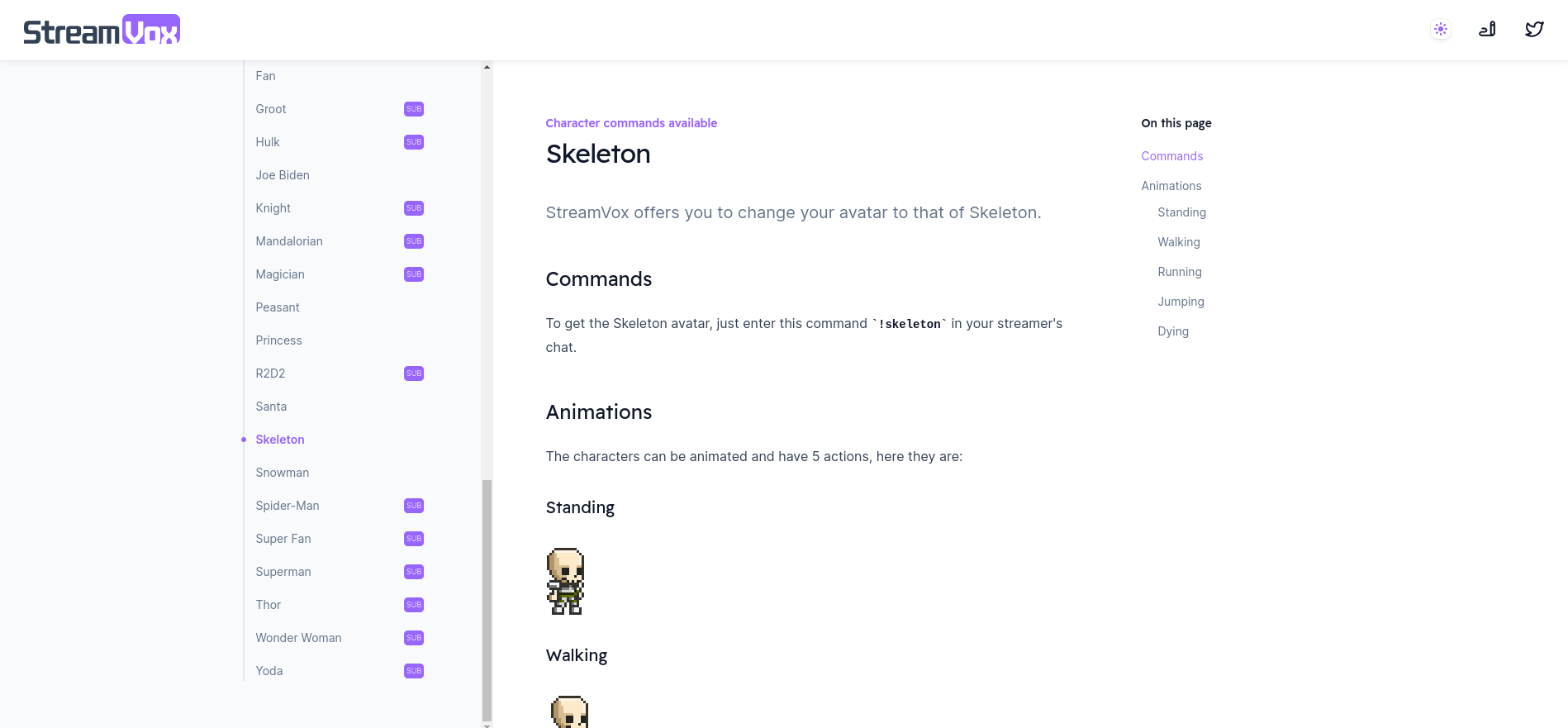1568x728 pixels.
Task: Click the SUB badge next to Groot
Action: pyautogui.click(x=414, y=109)
